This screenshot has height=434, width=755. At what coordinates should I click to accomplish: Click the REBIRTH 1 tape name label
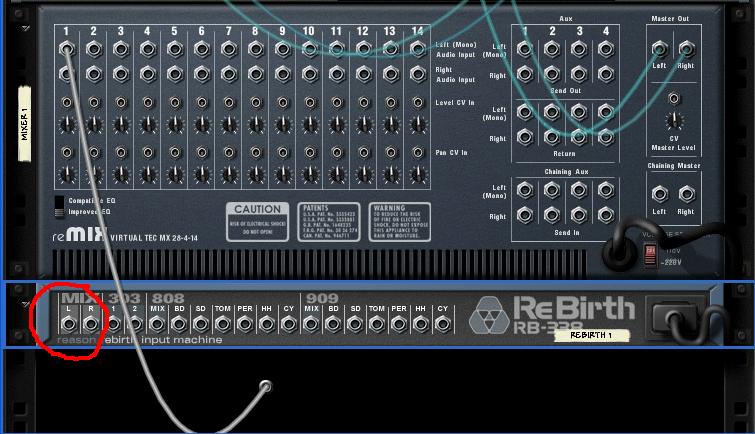click(592, 335)
